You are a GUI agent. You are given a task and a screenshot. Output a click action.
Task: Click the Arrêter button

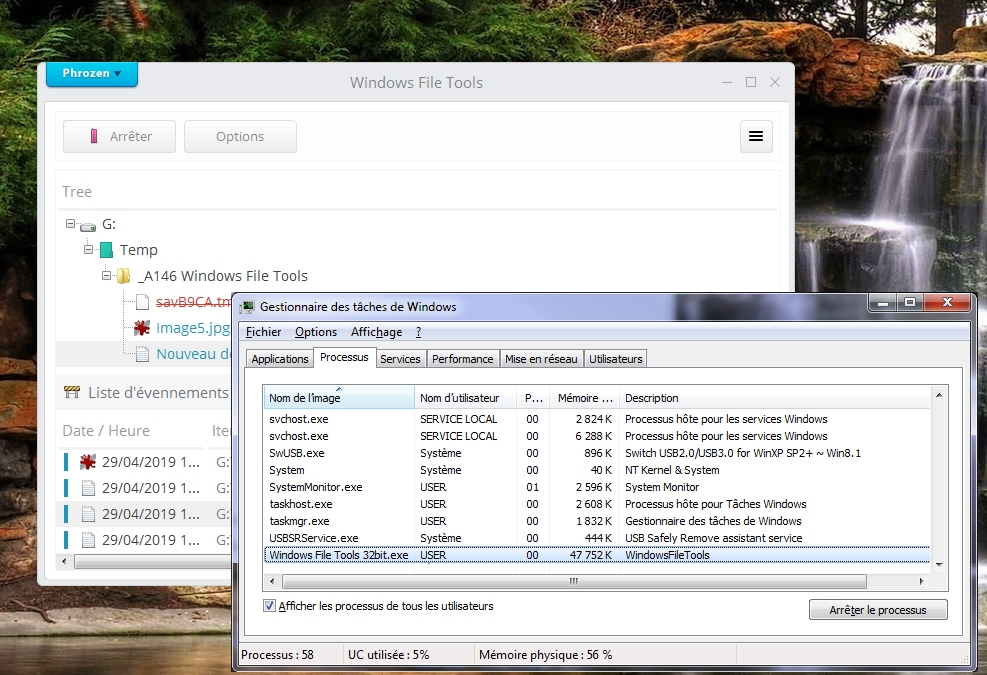click(x=119, y=136)
